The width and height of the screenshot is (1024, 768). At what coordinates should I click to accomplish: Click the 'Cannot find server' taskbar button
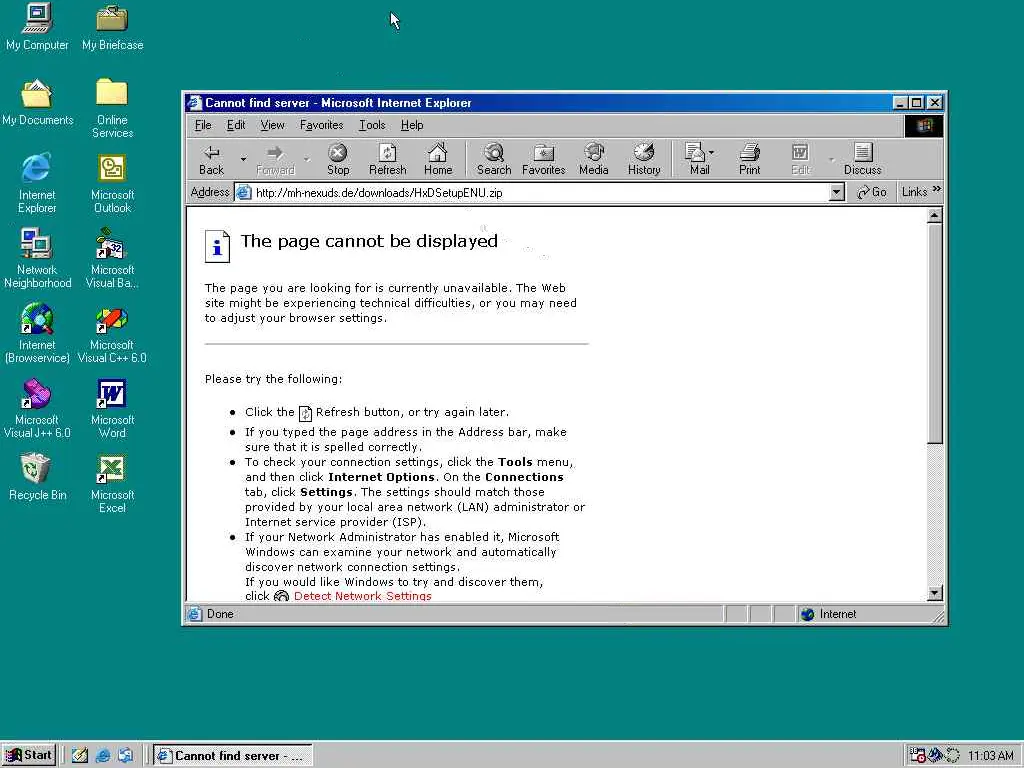pyautogui.click(x=232, y=756)
